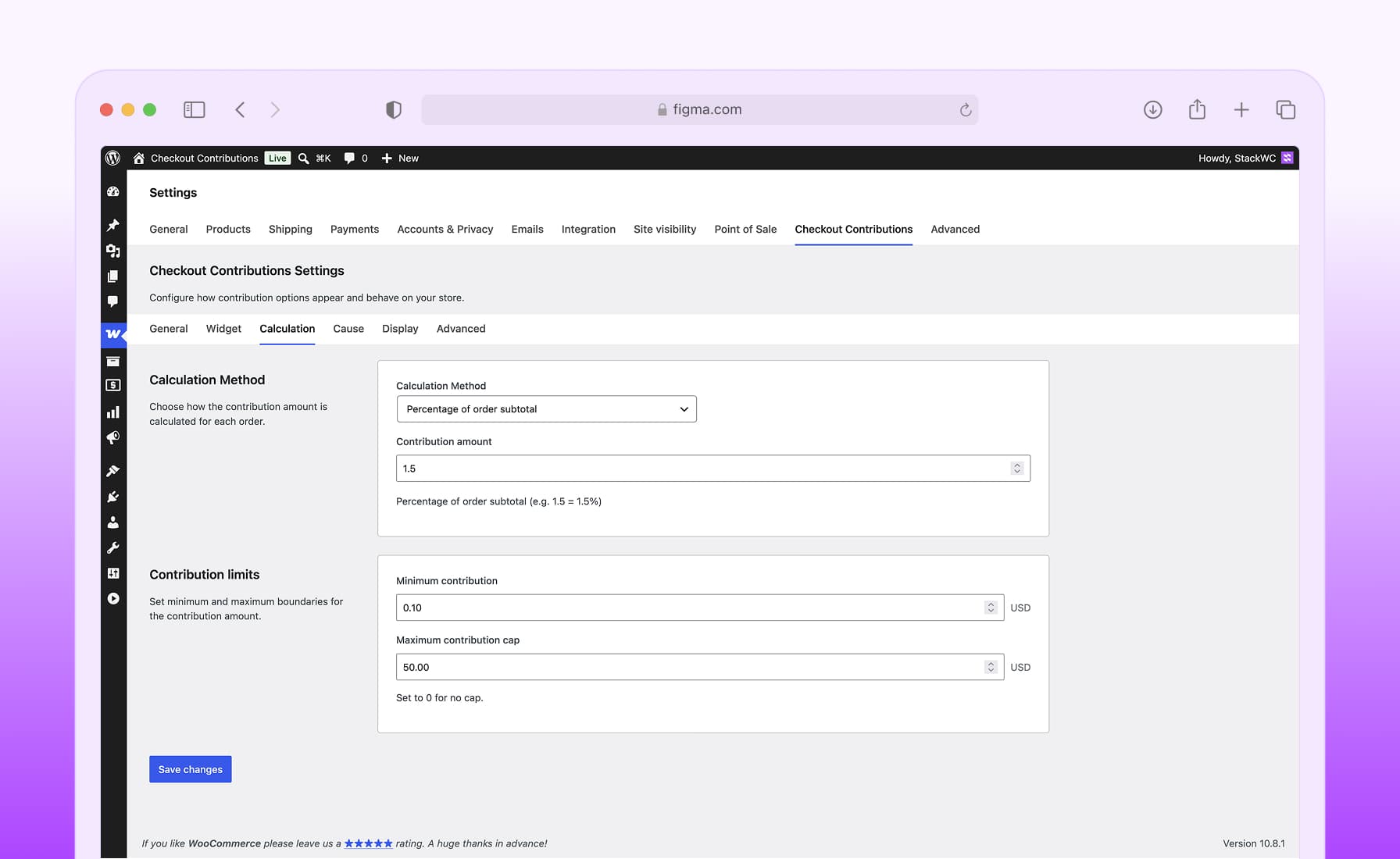Select the WooCommerce icon in sidebar
Viewport: 1400px width, 859px height.
click(x=113, y=334)
